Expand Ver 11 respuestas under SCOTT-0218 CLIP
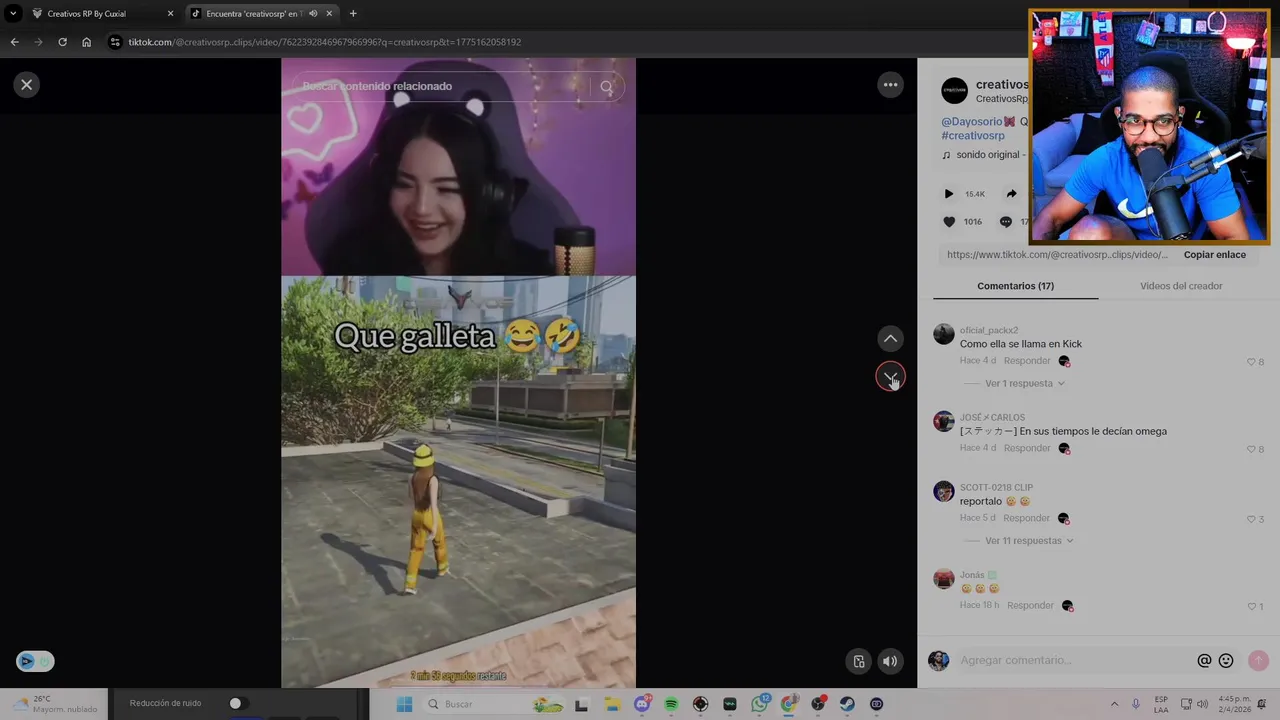 tap(1029, 541)
